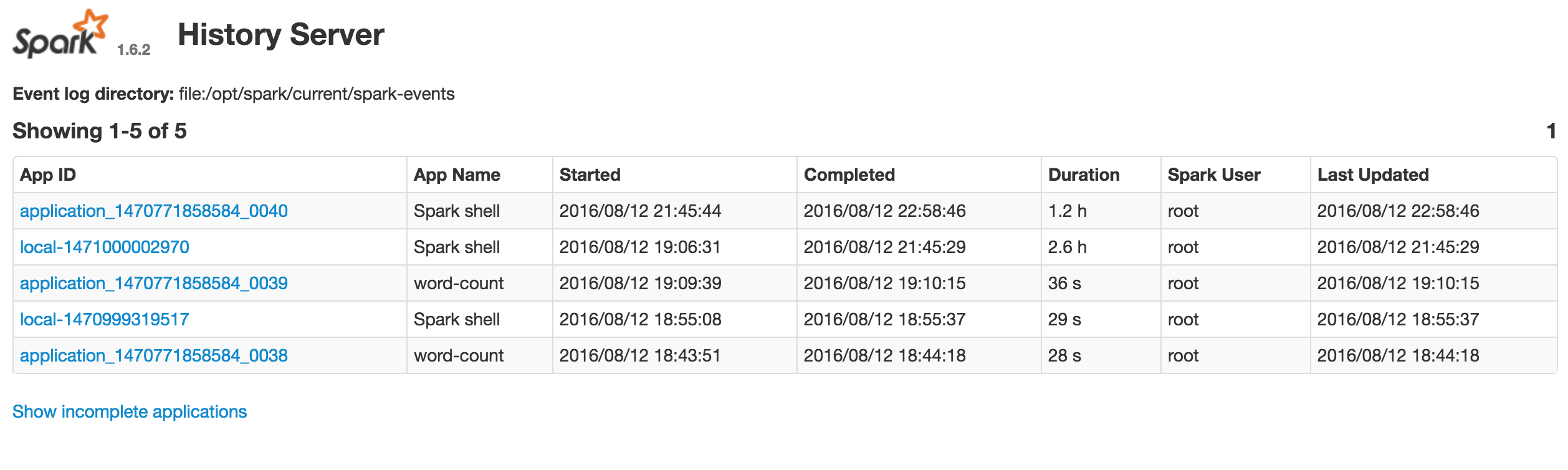Viewport: 1568px width, 470px height.
Task: Show incomplete applications
Action: 130,411
